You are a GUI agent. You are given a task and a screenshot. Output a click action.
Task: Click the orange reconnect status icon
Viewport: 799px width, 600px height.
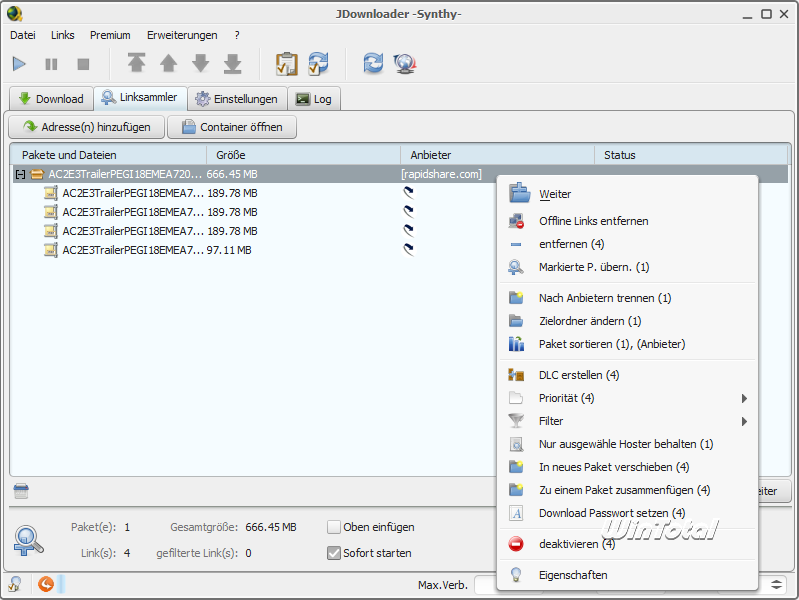click(46, 584)
